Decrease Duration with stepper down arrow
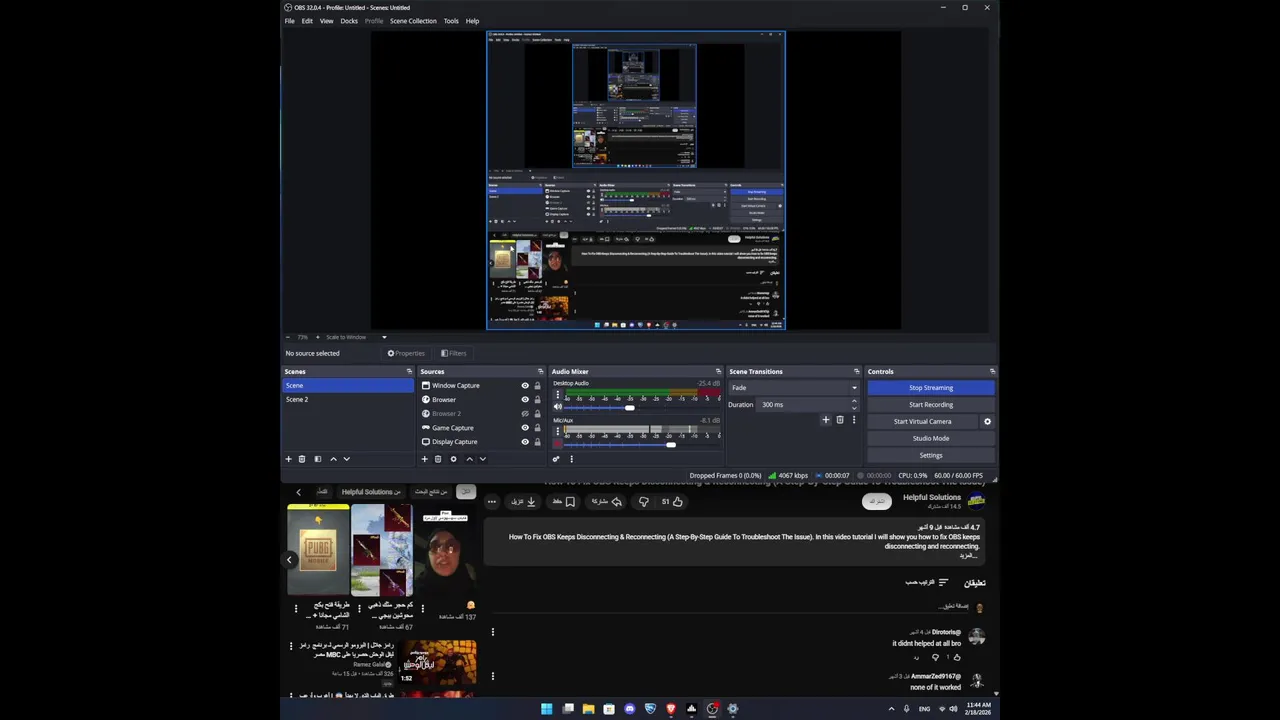The image size is (1280, 720). pyautogui.click(x=854, y=408)
